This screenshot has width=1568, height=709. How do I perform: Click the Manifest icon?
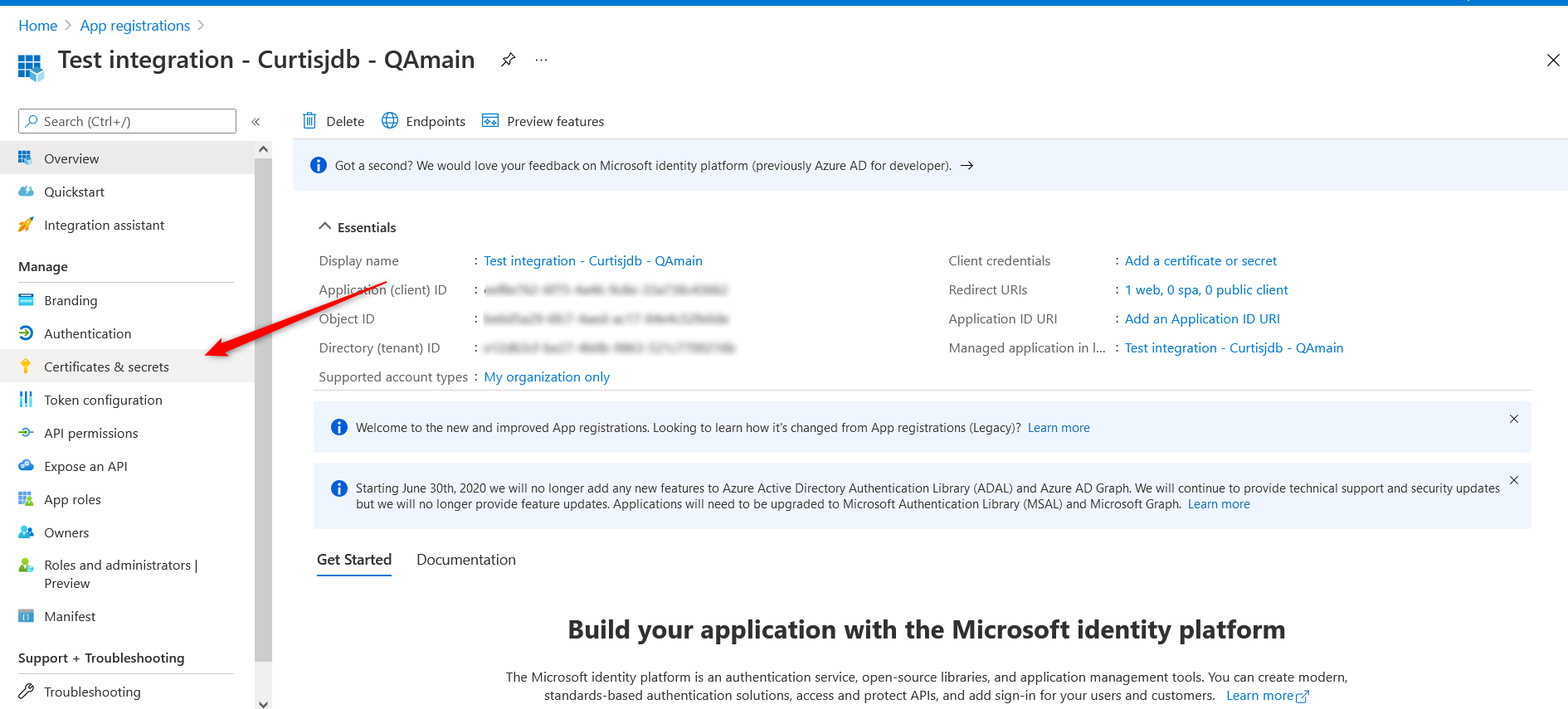point(26,615)
